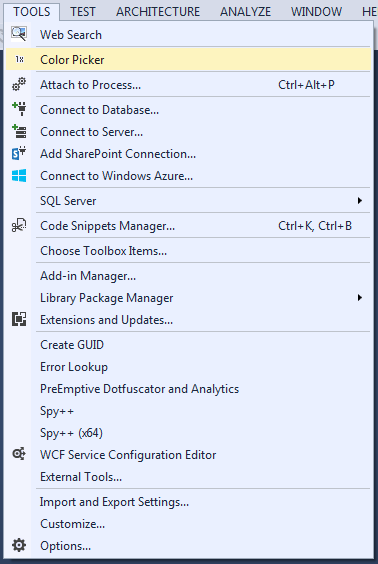Click the Windows Azure logo icon
Image resolution: width=378 pixels, height=564 pixels.
point(19,176)
